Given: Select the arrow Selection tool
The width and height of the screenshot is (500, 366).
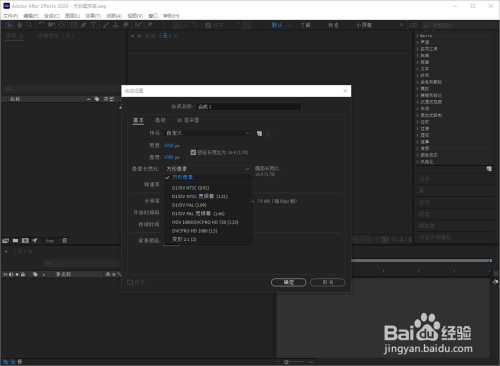Looking at the screenshot, I should (9, 25).
